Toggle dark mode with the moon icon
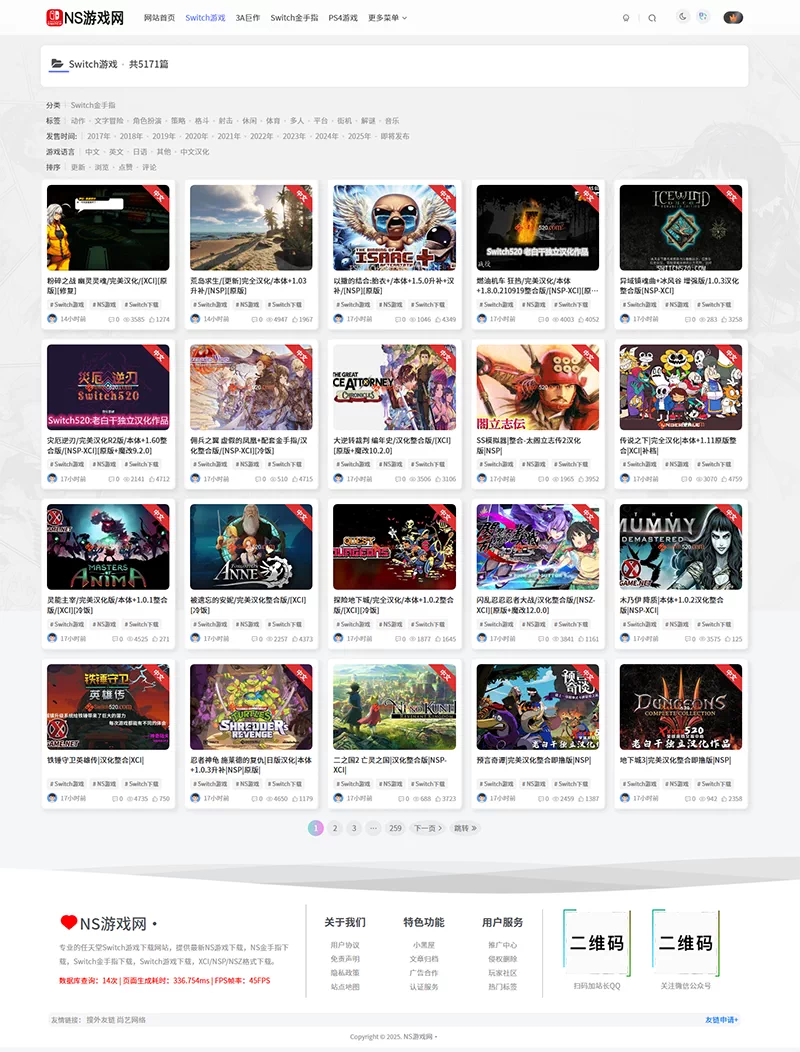The width and height of the screenshot is (800, 1052). pos(683,17)
